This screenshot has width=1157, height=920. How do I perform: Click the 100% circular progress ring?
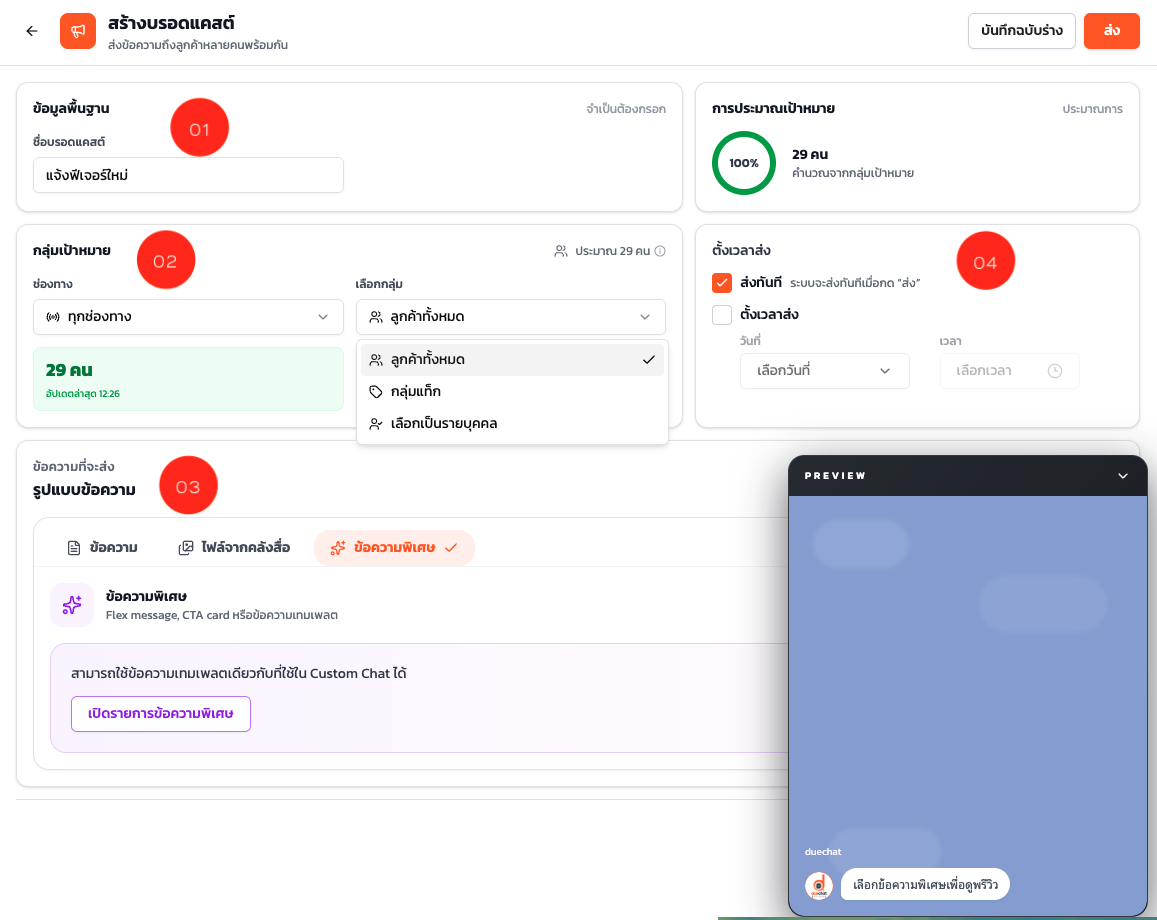point(744,163)
